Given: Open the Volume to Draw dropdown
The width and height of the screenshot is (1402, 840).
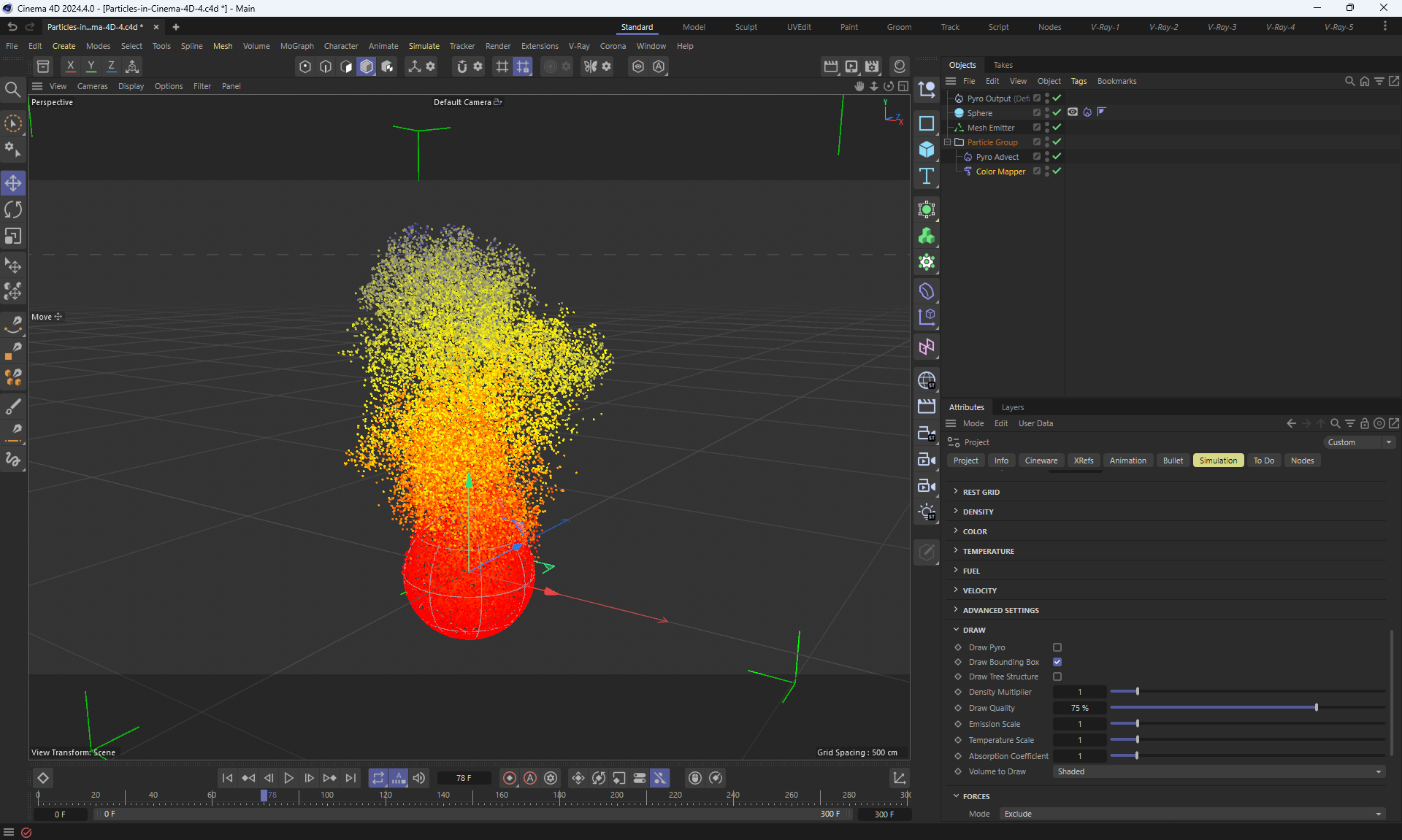Looking at the screenshot, I should [1219, 771].
